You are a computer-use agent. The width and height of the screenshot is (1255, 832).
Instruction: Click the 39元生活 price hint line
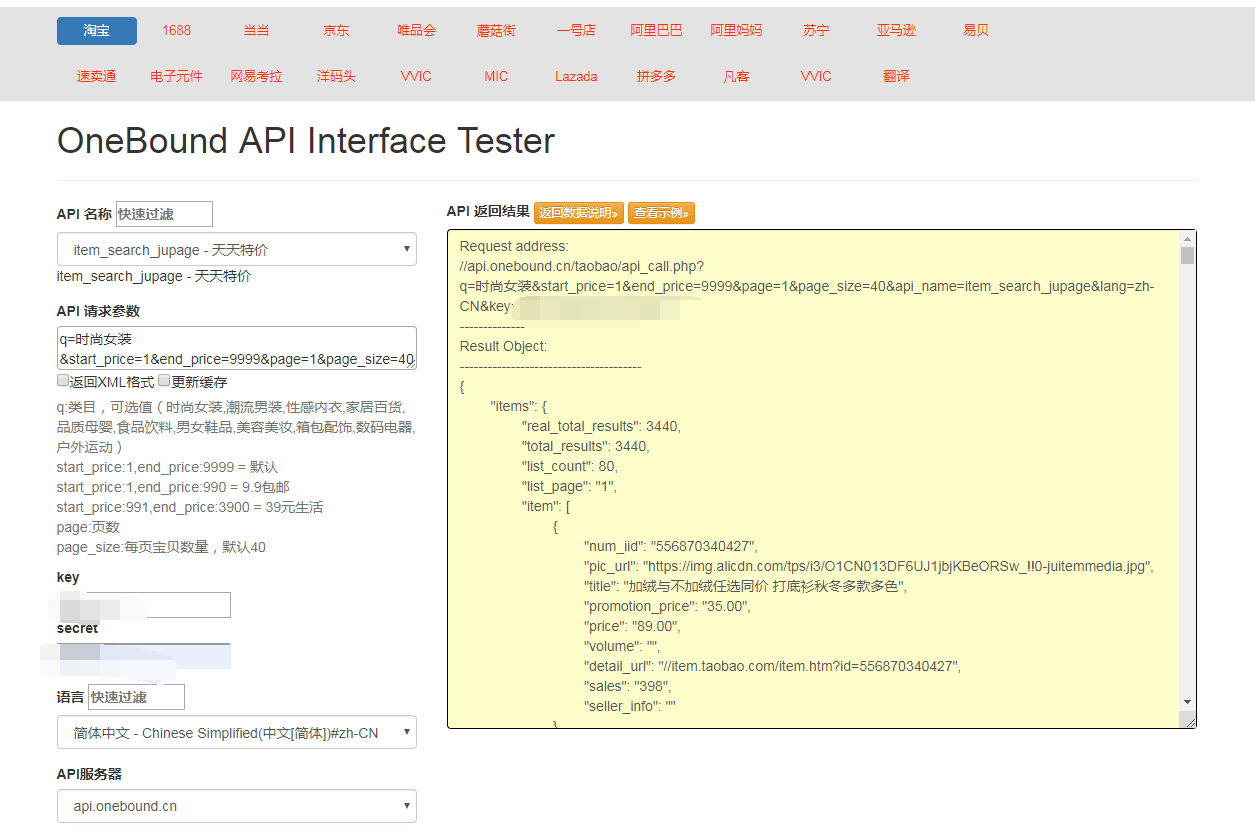(x=190, y=507)
